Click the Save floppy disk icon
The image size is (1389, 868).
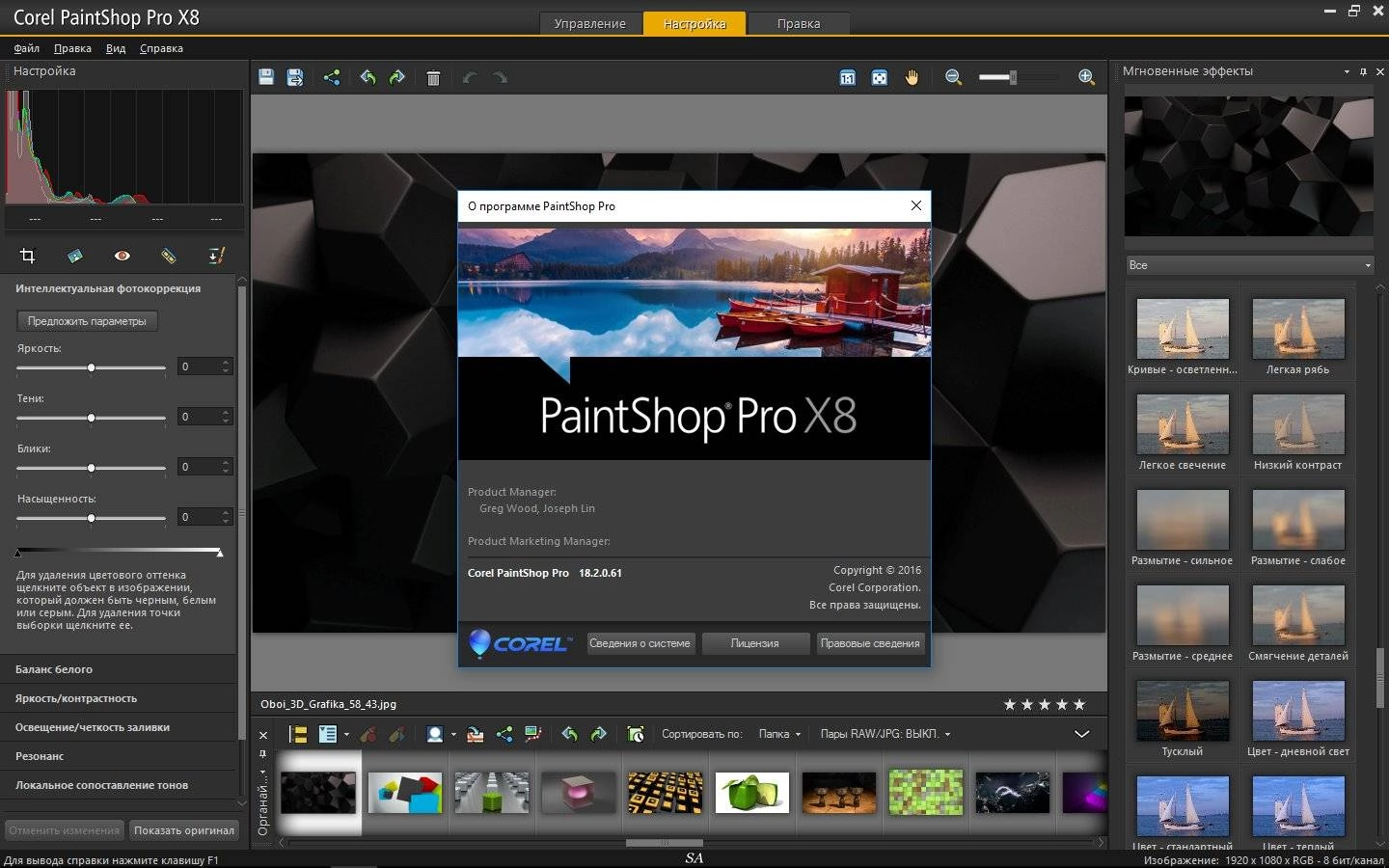tap(266, 77)
